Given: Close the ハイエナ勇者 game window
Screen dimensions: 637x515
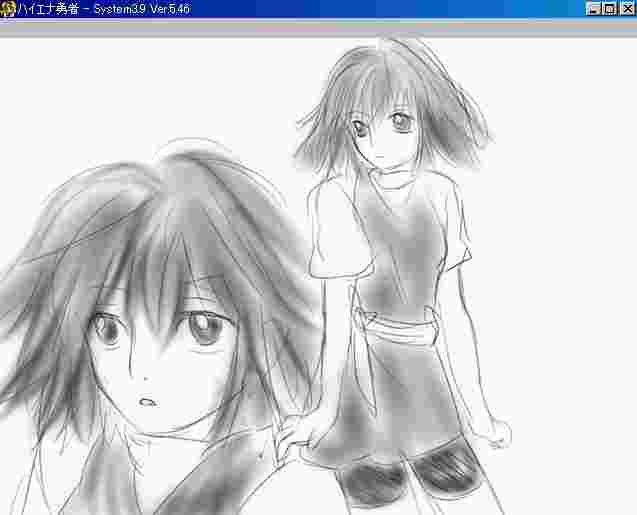Looking at the screenshot, I should coord(625,9).
